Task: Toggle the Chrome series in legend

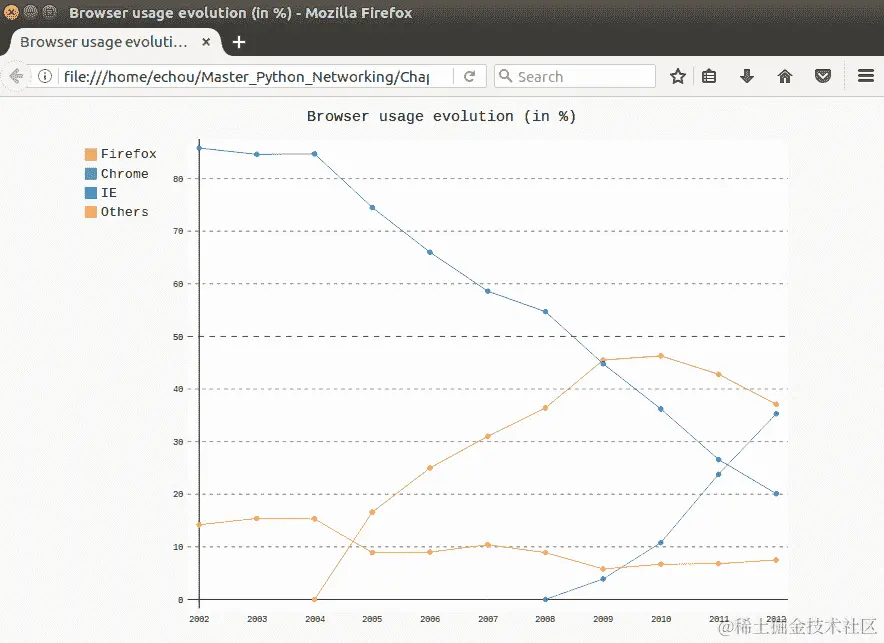Action: (x=116, y=174)
